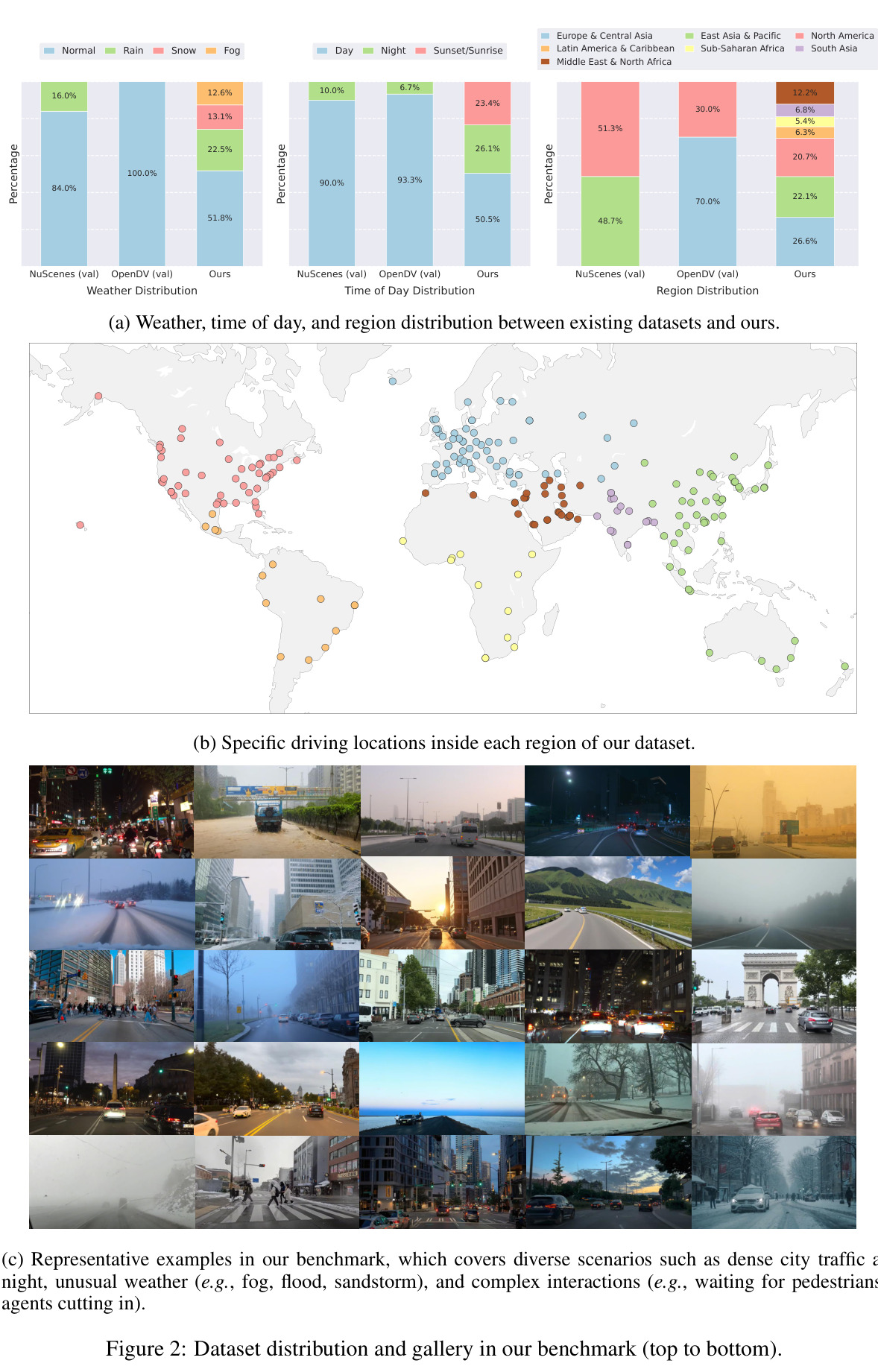Select the South Asia legend swatch

tap(800, 48)
